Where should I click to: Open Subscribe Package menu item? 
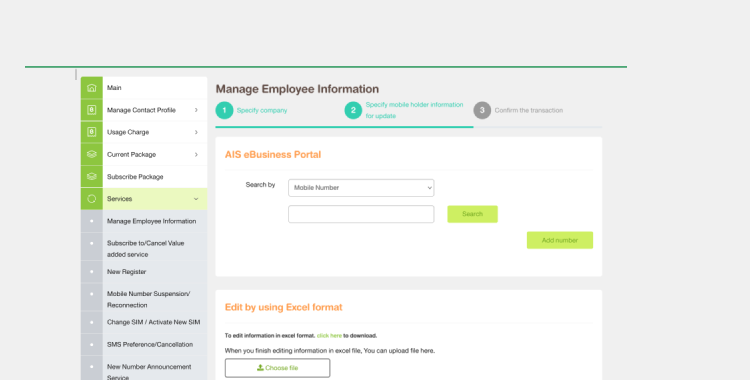click(144, 177)
